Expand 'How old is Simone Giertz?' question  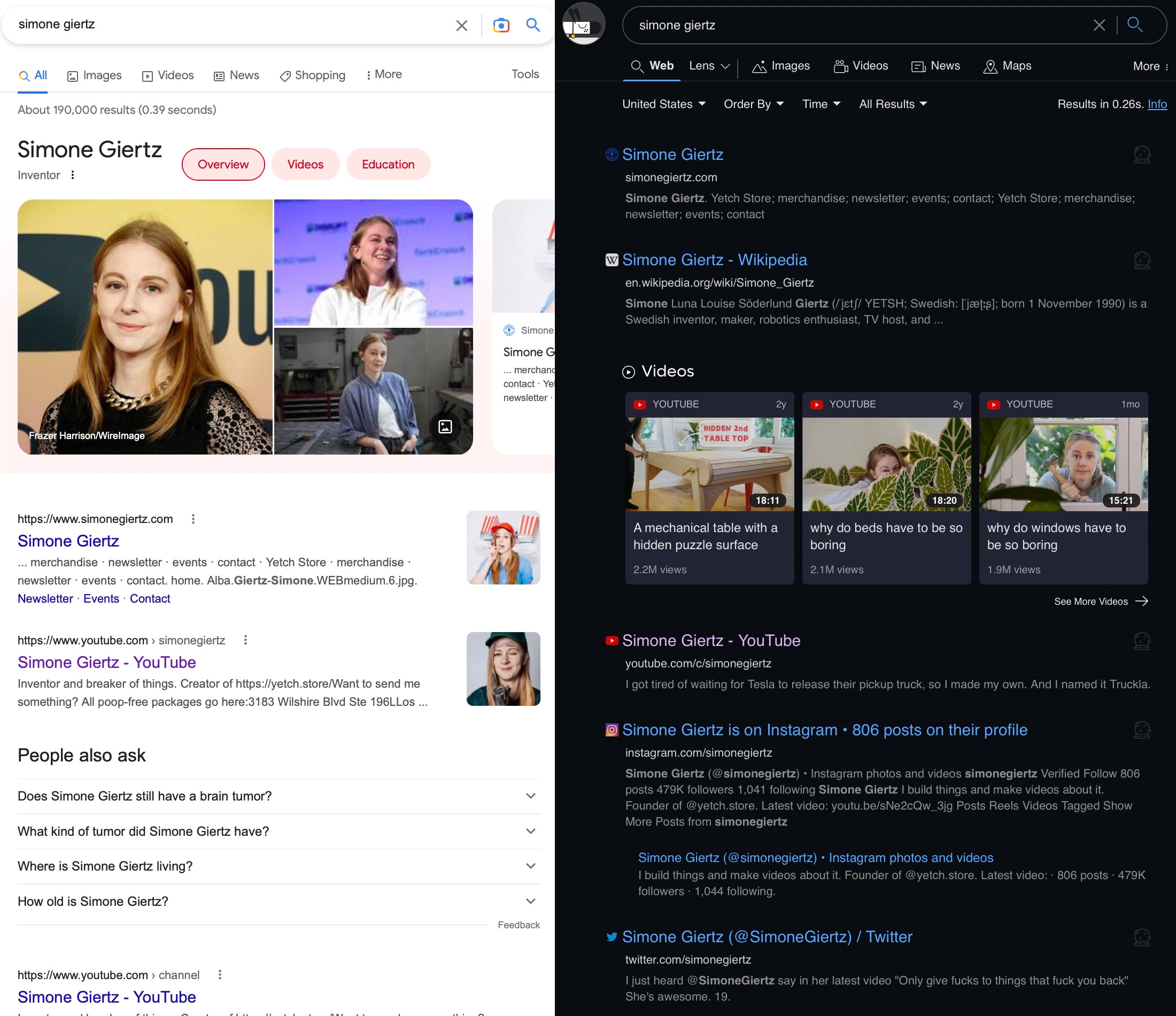pos(278,900)
